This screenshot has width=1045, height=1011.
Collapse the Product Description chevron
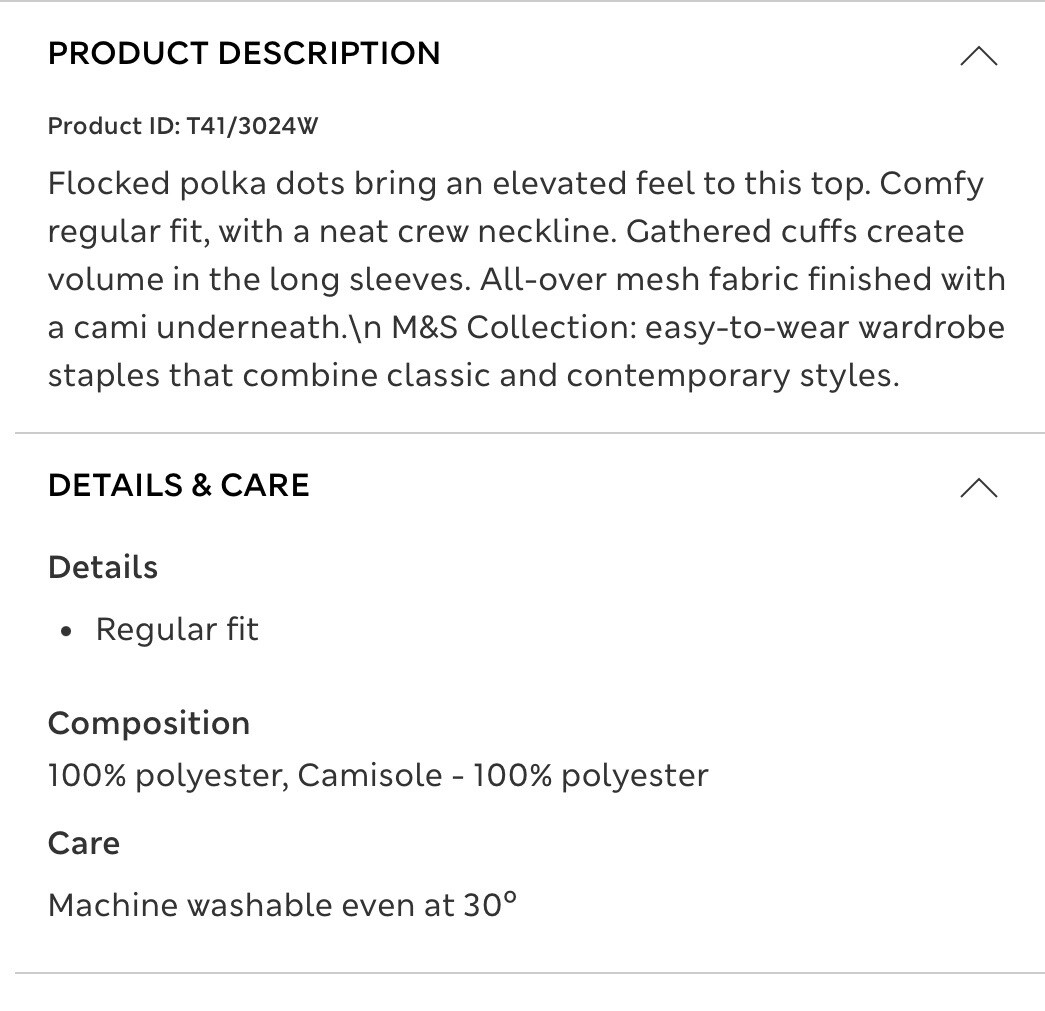pos(978,56)
